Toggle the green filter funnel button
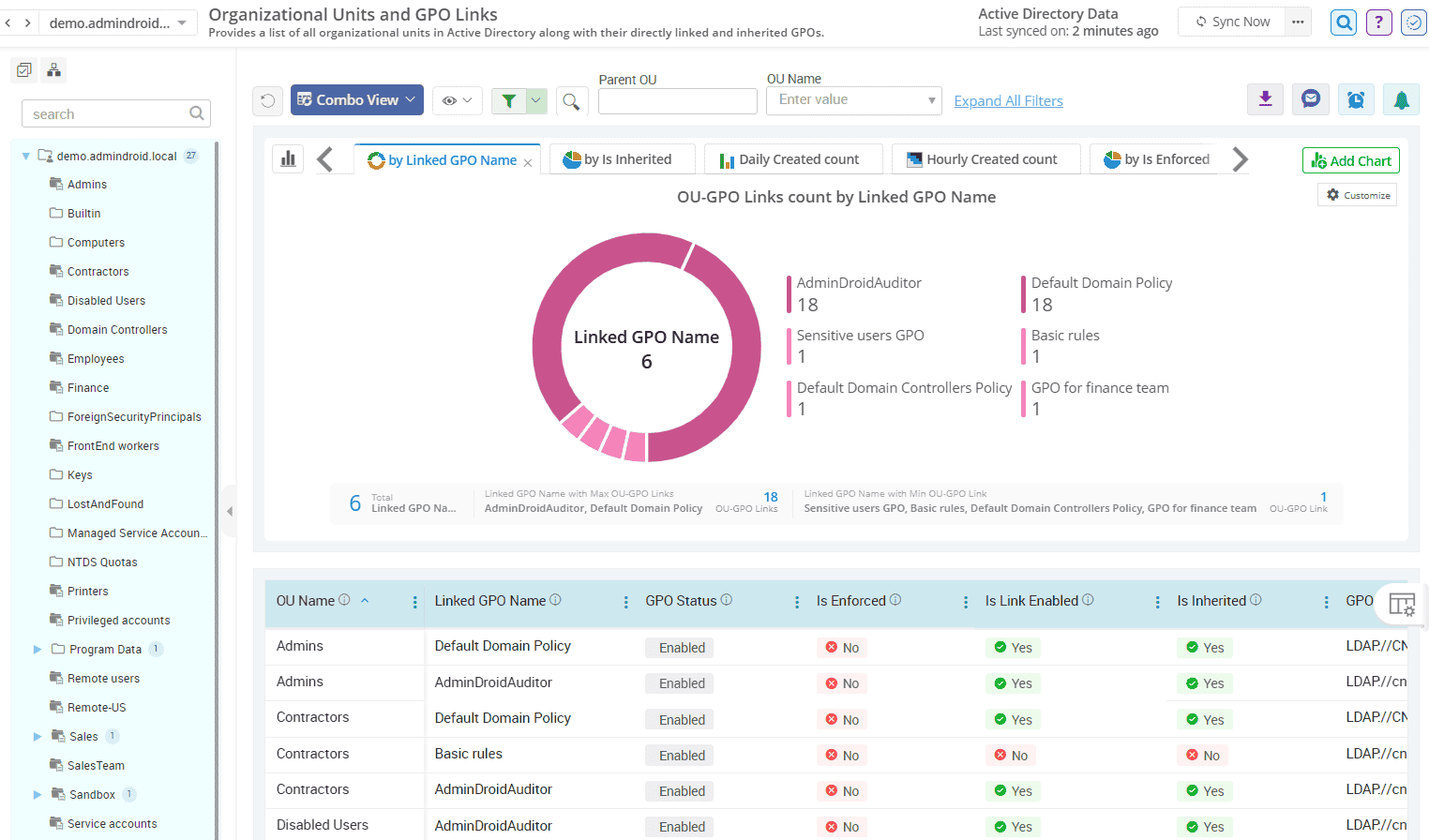The height and width of the screenshot is (840, 1429). click(x=508, y=100)
